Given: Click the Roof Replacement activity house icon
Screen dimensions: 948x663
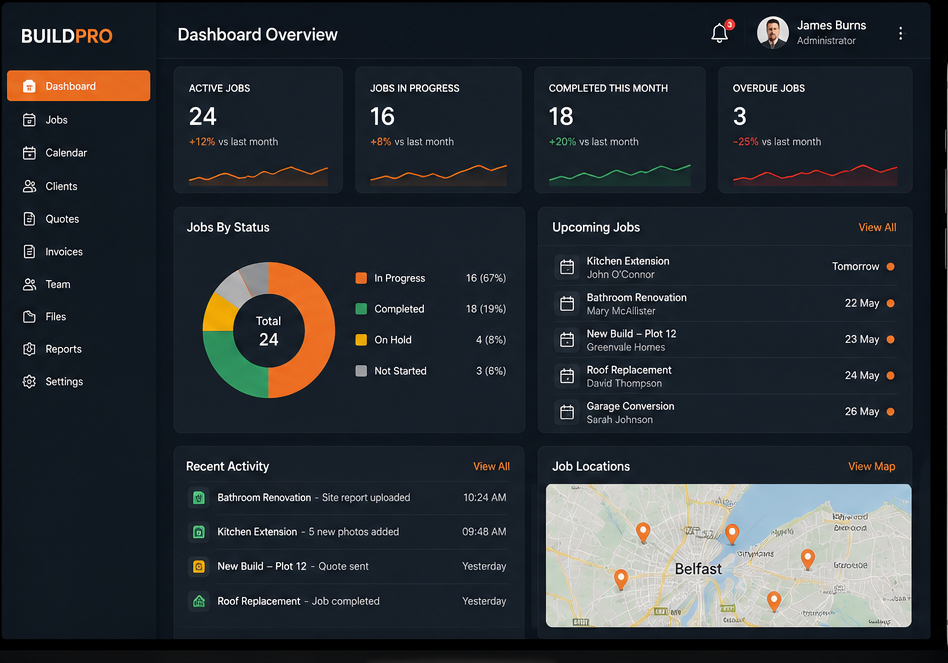Looking at the screenshot, I should [199, 601].
